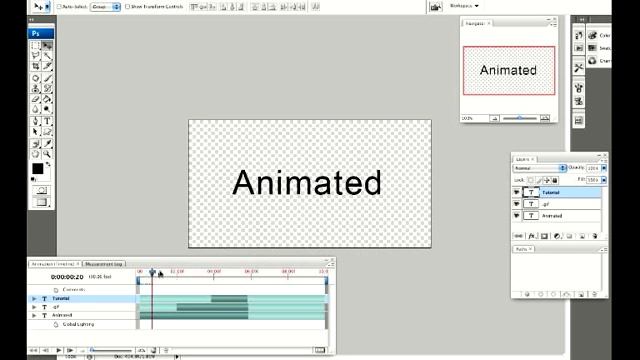Select the Navigator panel tab
Screen dimensions: 640x360
click(478, 24)
